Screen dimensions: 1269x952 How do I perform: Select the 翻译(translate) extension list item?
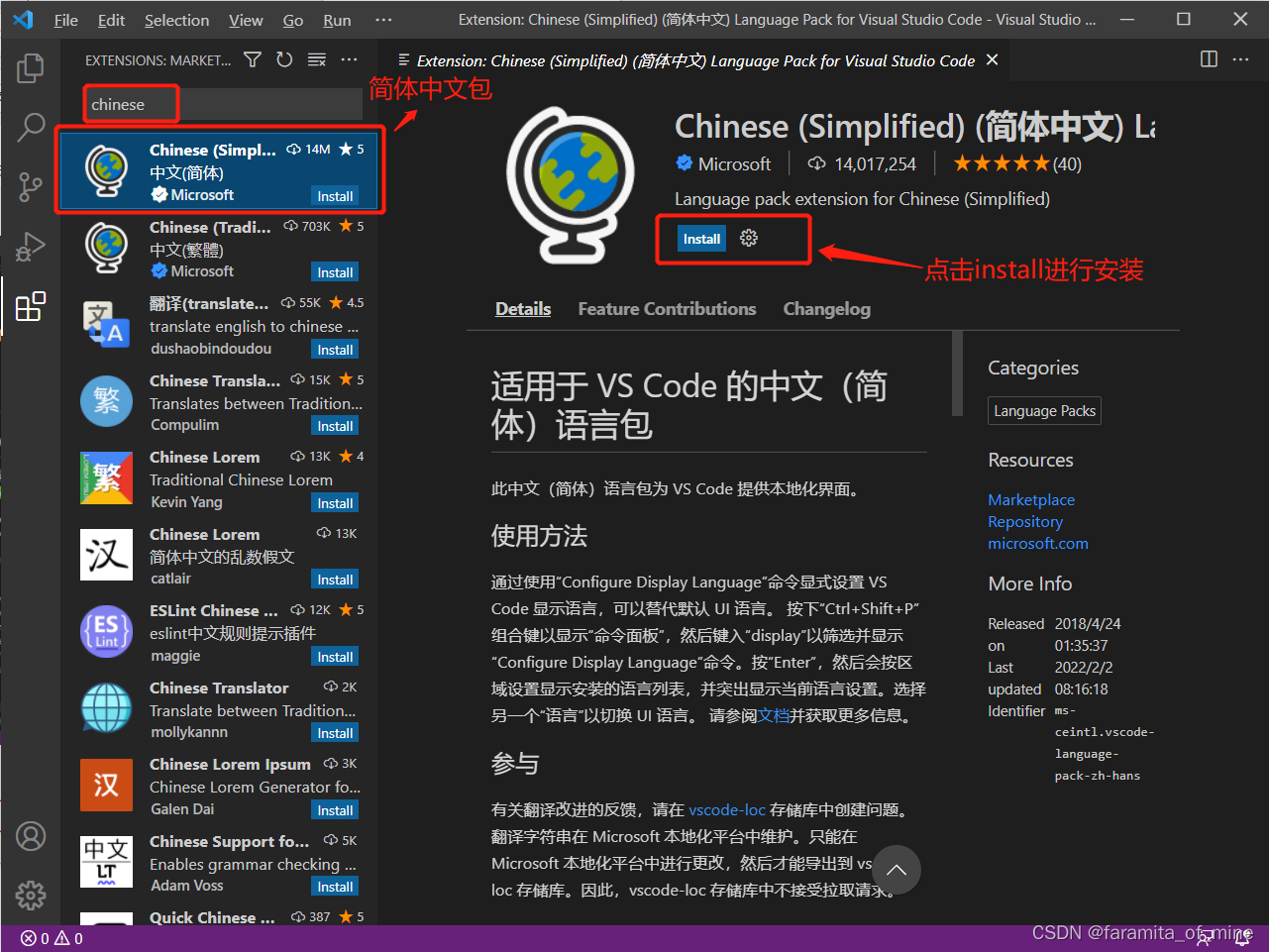point(220,325)
